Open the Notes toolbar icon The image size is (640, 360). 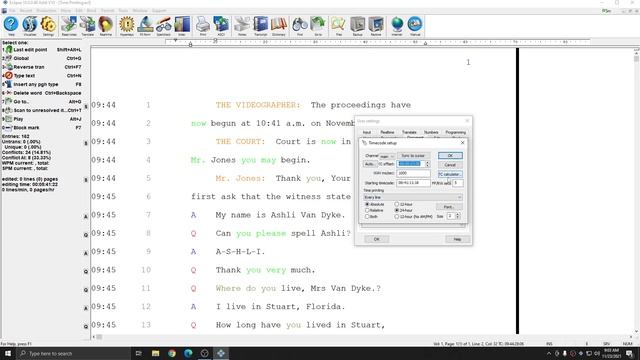[x=242, y=25]
